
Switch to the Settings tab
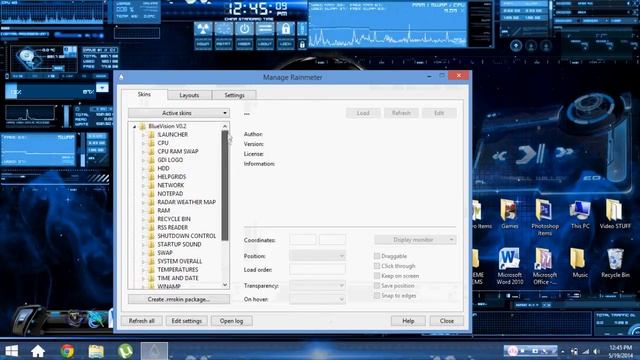tap(234, 95)
